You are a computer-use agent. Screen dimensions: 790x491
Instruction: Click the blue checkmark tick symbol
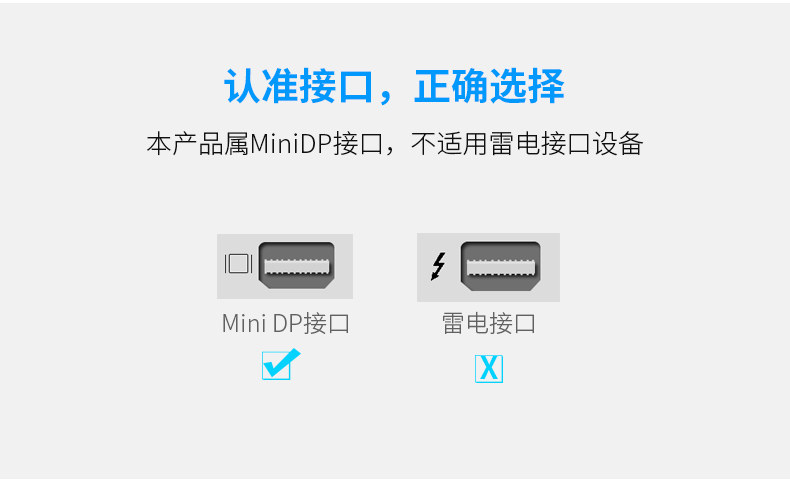tap(282, 362)
